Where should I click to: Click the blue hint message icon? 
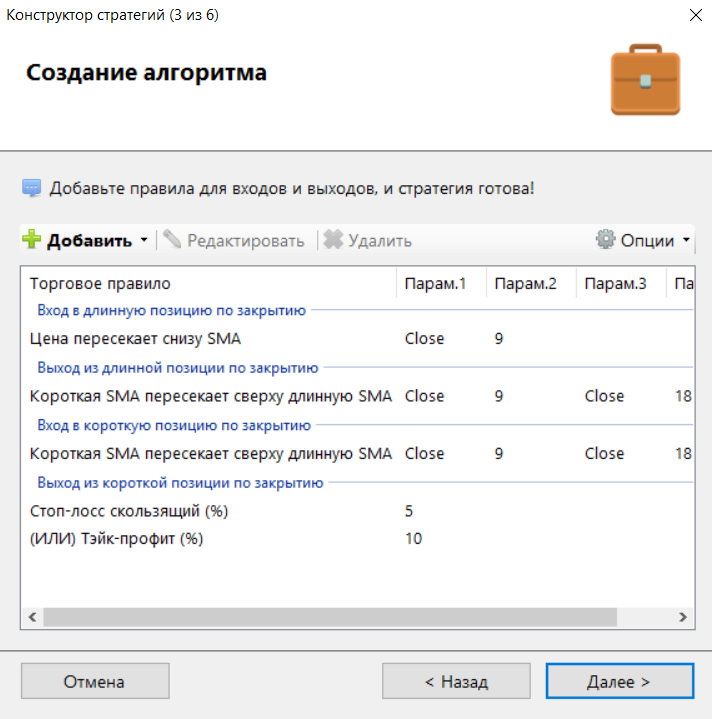coord(32,188)
